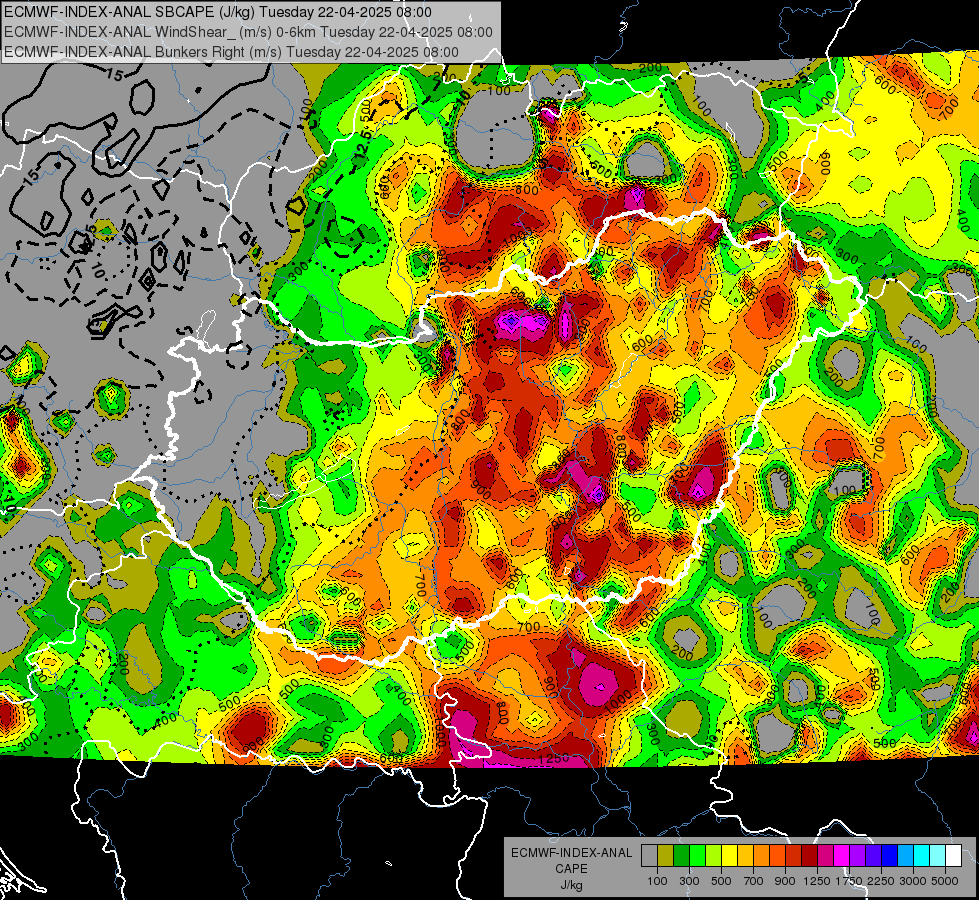The image size is (979, 900).
Task: Click the legend title ECMWF-INDEX-ANAL
Action: coord(571,853)
